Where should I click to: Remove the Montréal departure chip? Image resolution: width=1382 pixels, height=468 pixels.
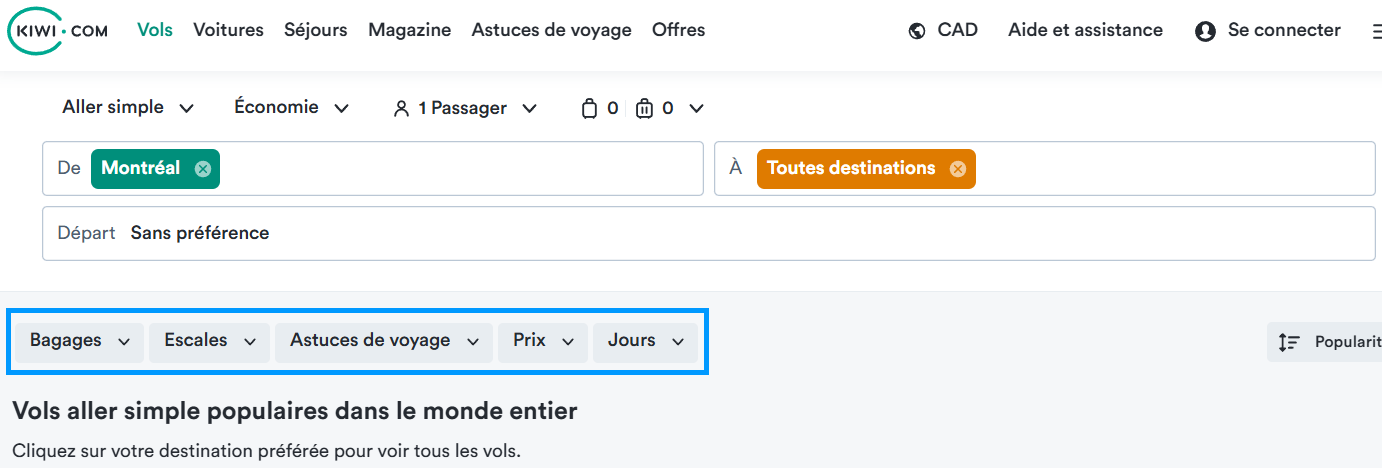point(203,169)
